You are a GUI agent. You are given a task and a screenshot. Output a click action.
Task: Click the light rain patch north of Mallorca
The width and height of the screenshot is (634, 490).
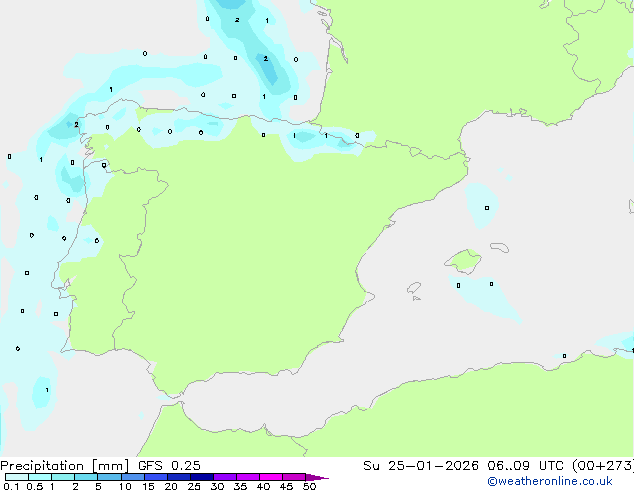(482, 206)
